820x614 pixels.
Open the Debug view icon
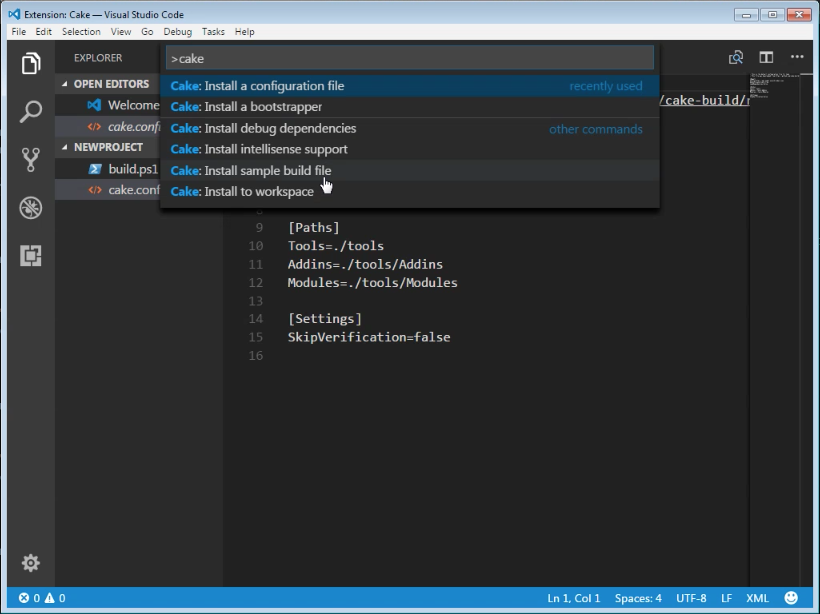pyautogui.click(x=31, y=208)
